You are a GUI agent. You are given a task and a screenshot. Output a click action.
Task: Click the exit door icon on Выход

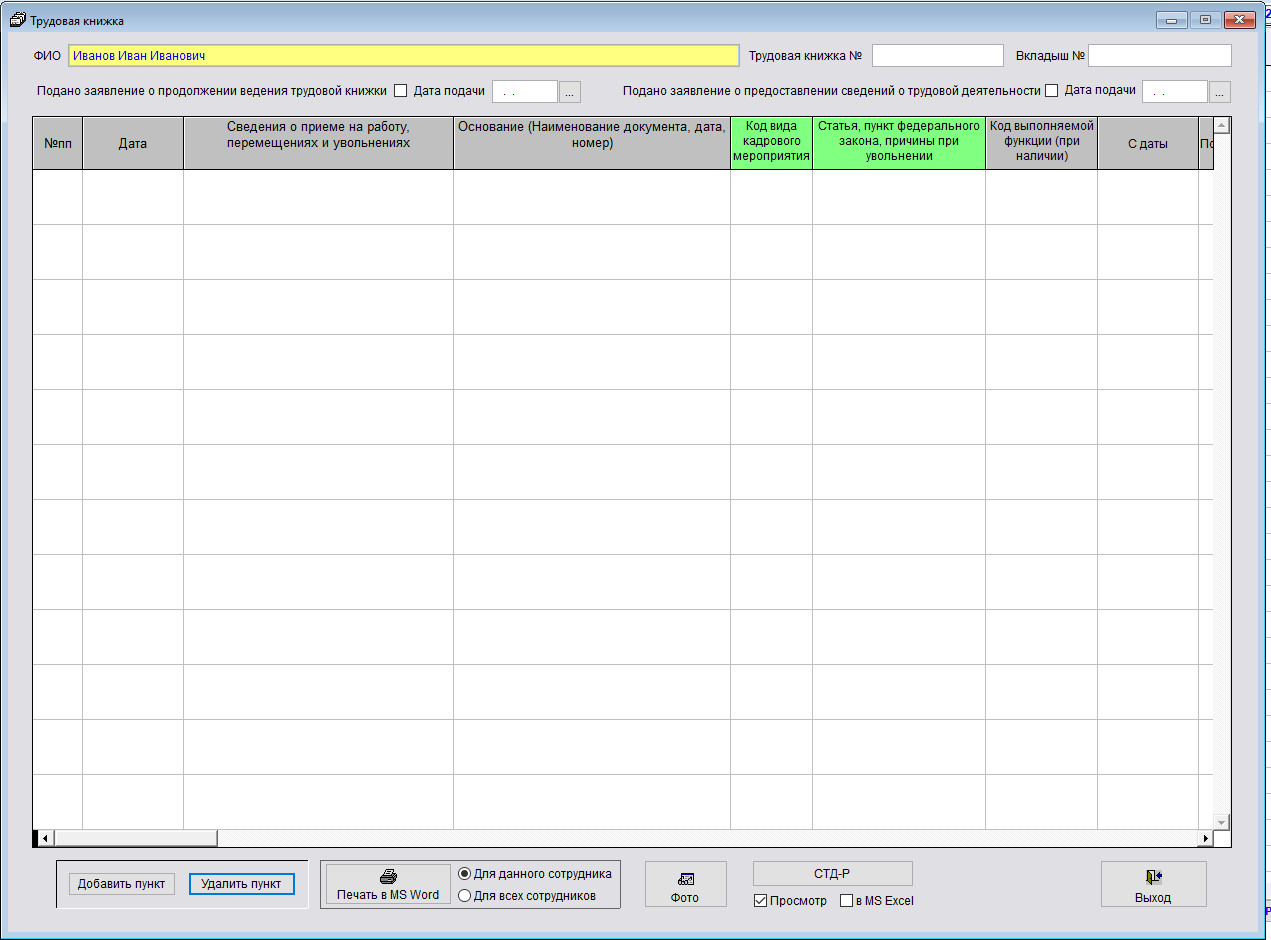pyautogui.click(x=1153, y=877)
